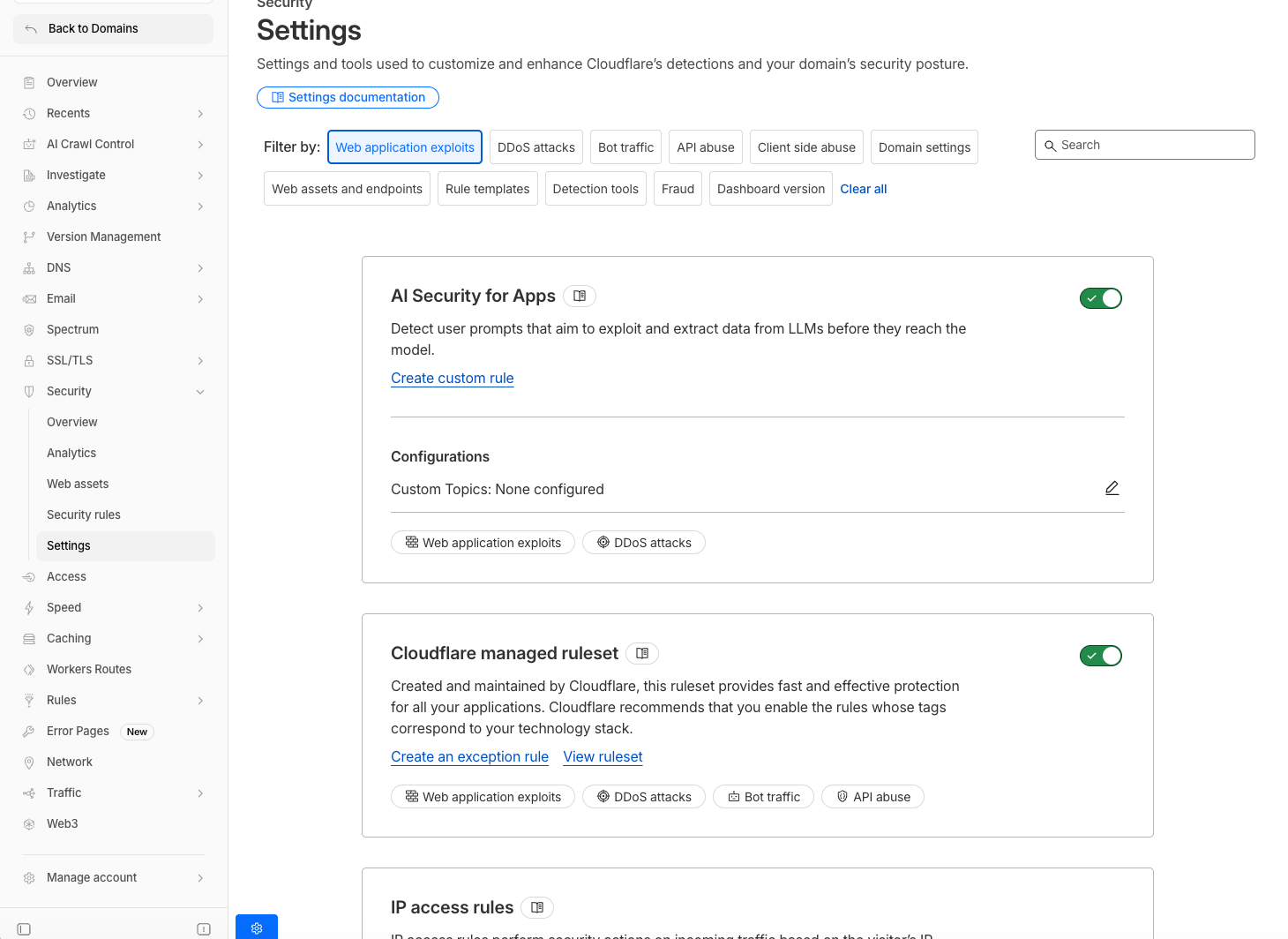Click the DNS network icon
The width and height of the screenshot is (1288, 939).
[x=29, y=267]
